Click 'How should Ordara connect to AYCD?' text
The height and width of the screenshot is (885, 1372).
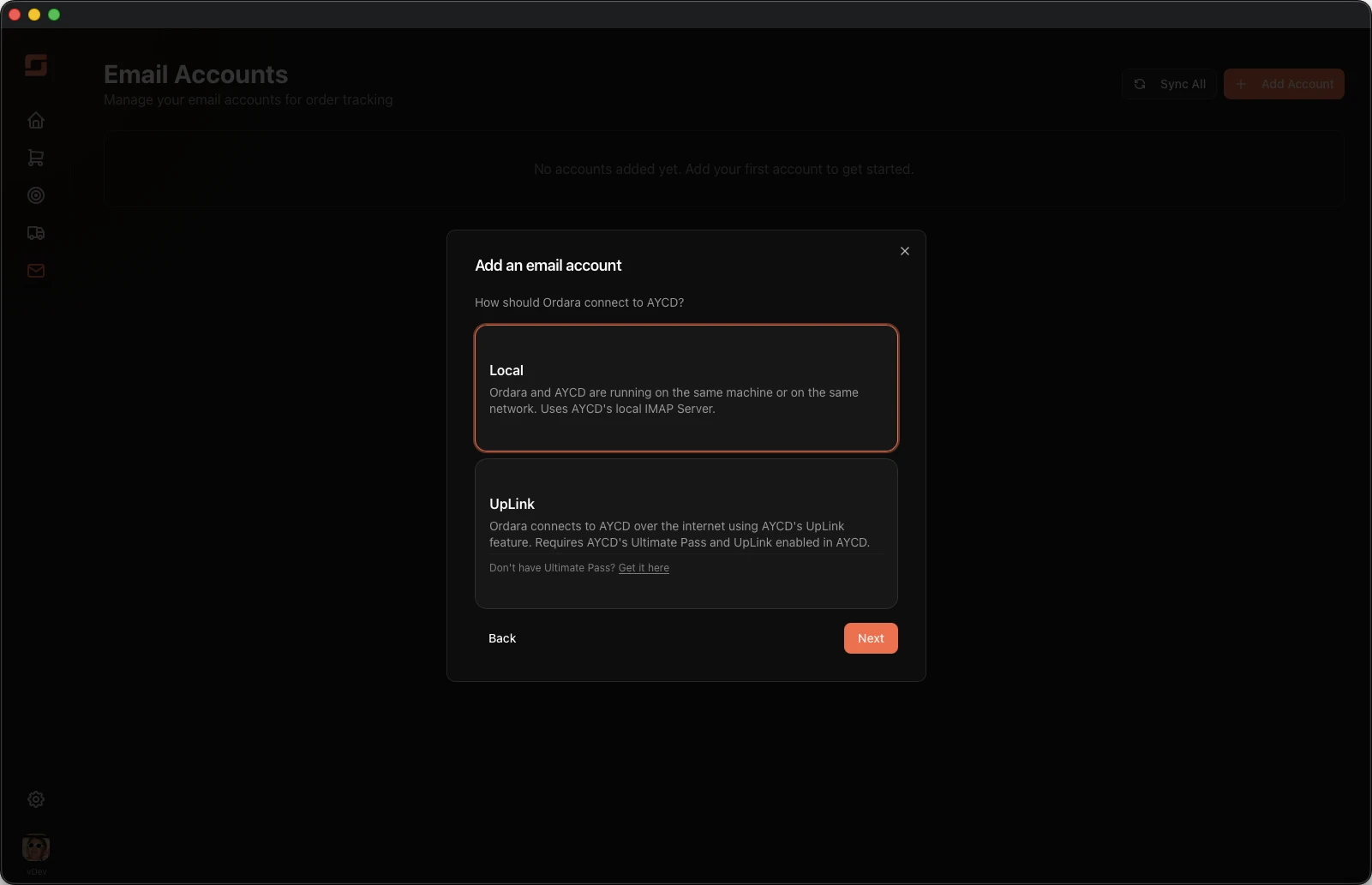[x=579, y=302]
